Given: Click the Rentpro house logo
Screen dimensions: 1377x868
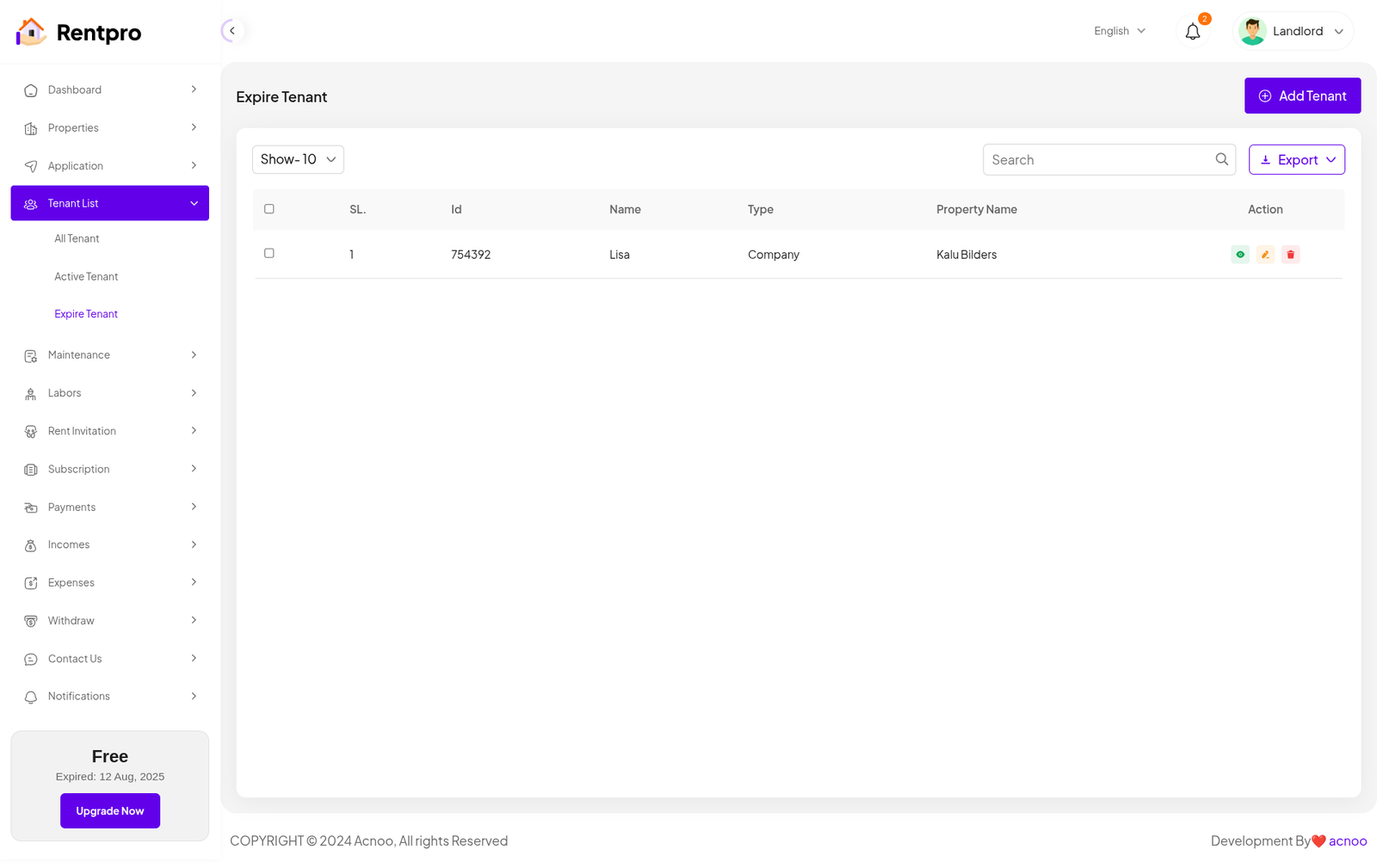Looking at the screenshot, I should pos(31,33).
